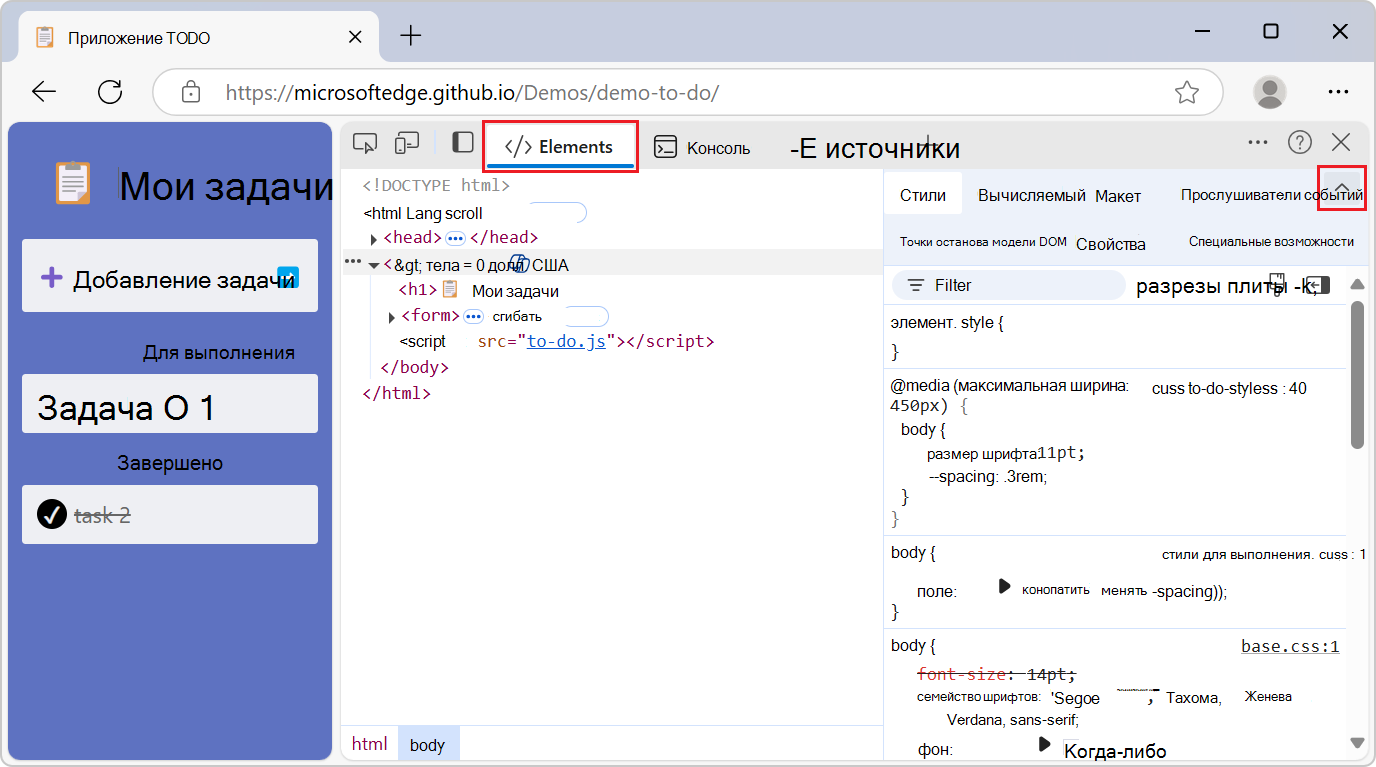Click the Добавление задачи field

click(x=170, y=276)
